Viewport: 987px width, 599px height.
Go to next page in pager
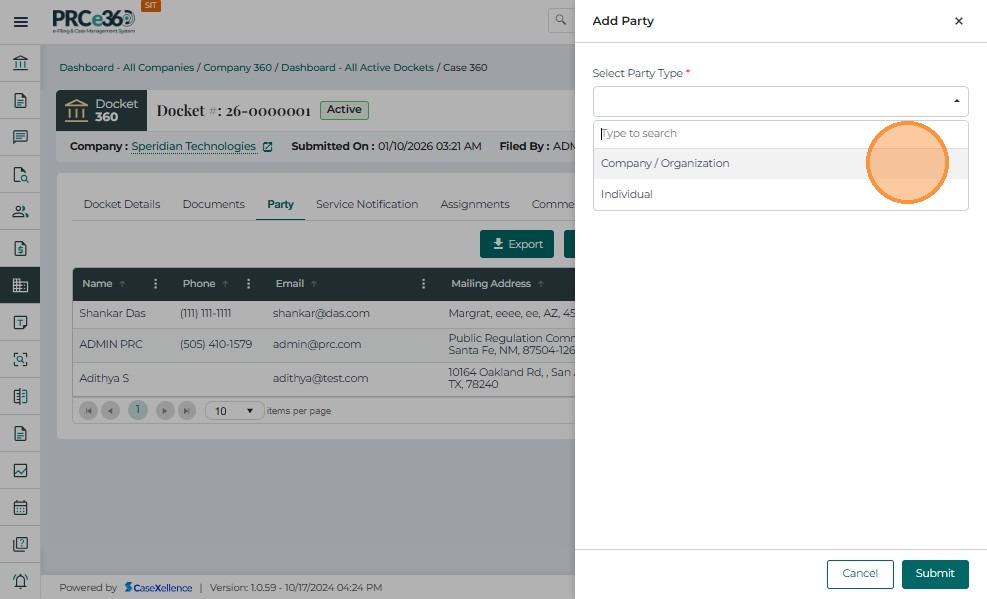point(164,411)
